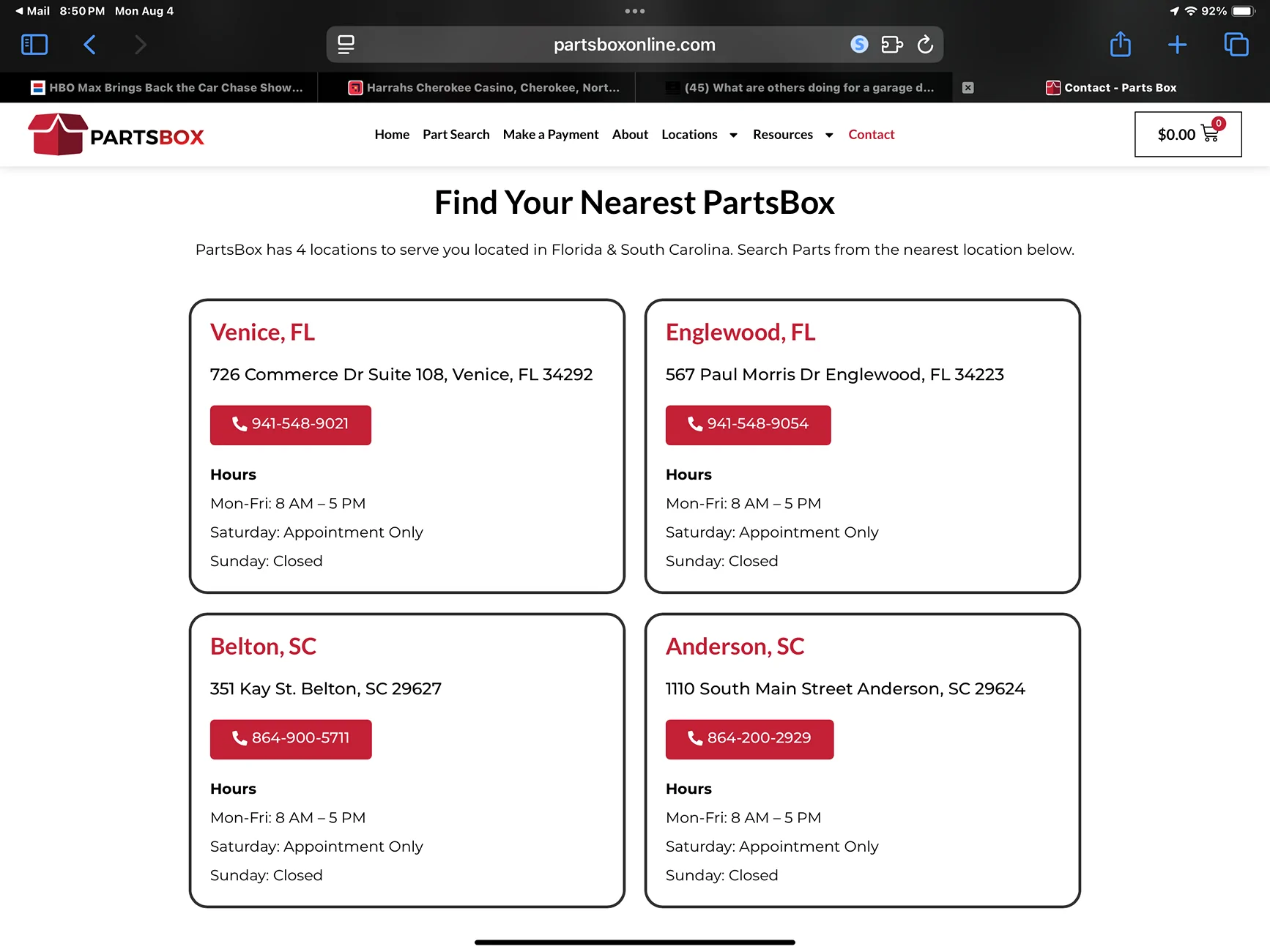The width and height of the screenshot is (1270, 952).
Task: Tap the partsboxonline.com address field
Action: click(x=634, y=45)
